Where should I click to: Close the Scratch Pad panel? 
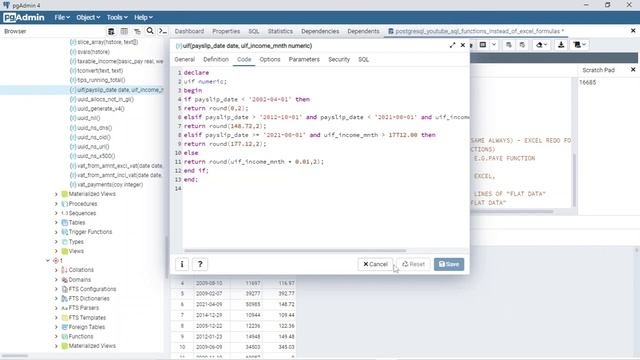(633, 70)
